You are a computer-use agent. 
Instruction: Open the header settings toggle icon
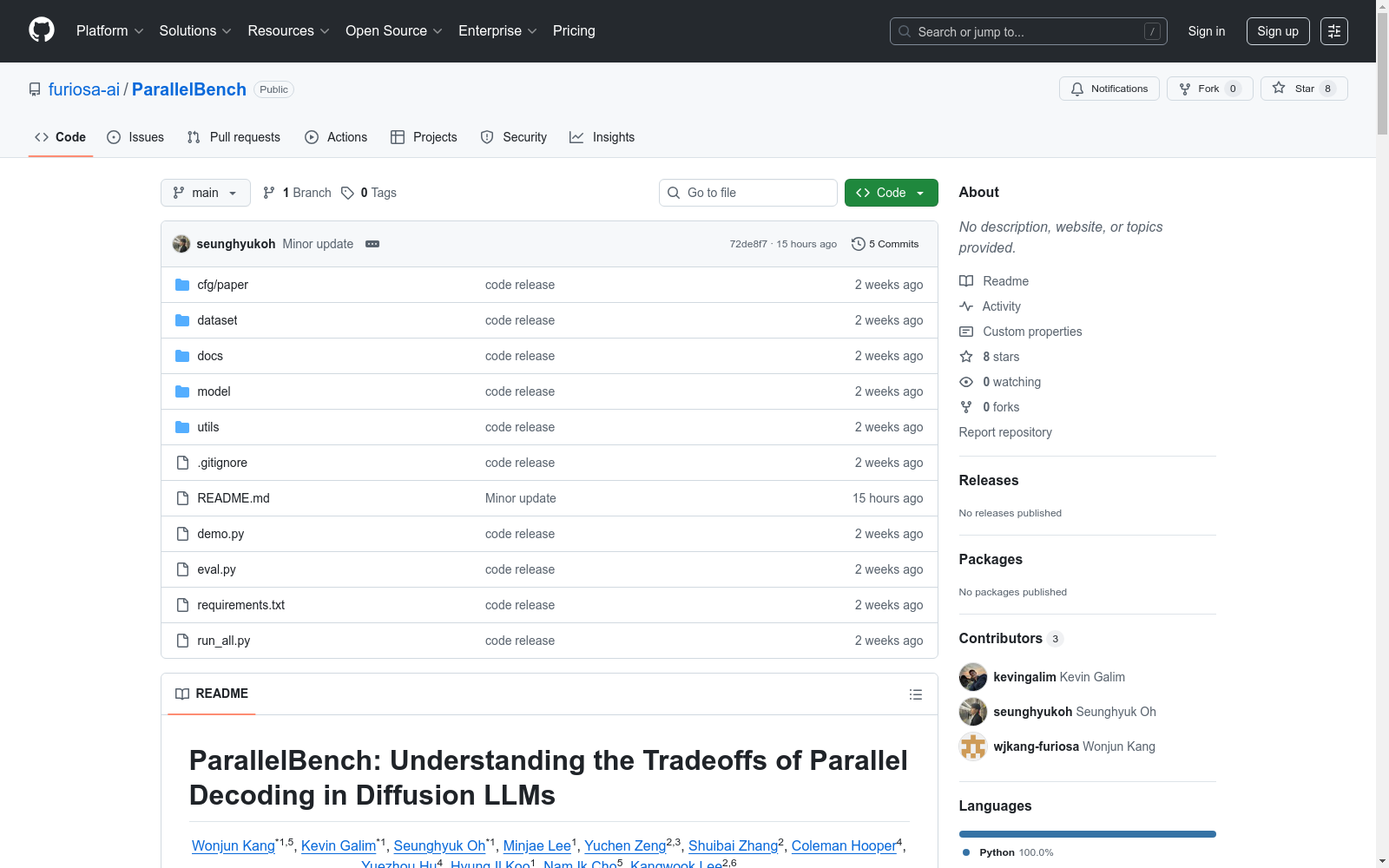click(1334, 31)
